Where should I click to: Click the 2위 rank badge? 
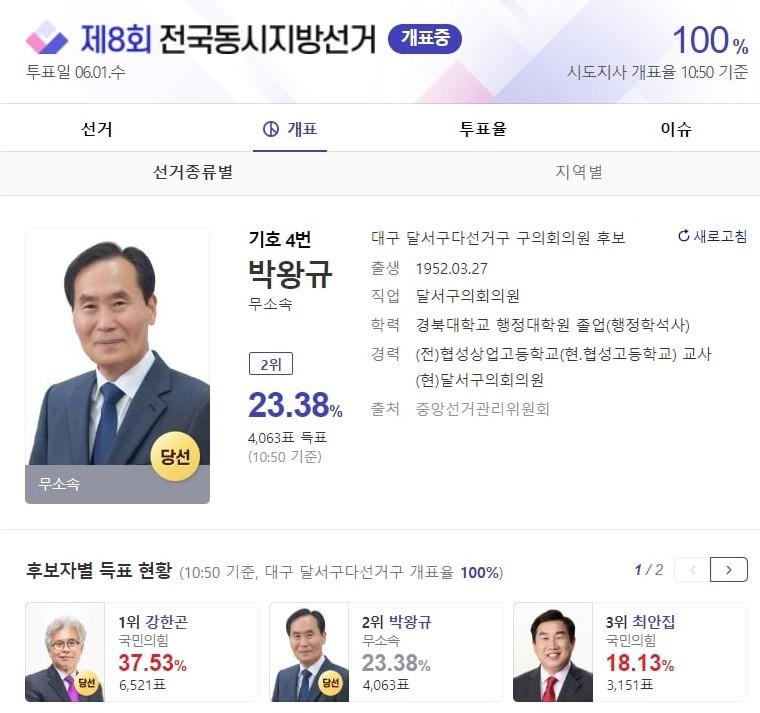click(270, 364)
